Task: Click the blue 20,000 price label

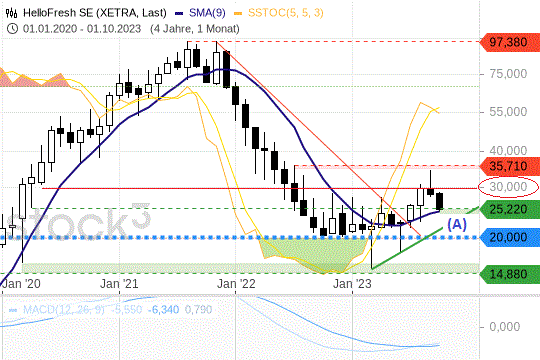Action: tap(510, 237)
